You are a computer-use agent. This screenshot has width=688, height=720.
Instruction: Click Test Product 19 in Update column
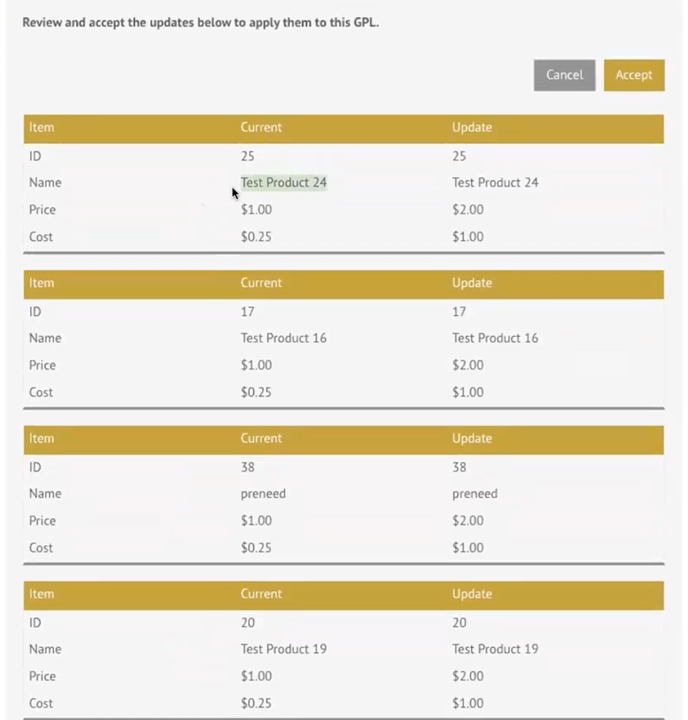point(495,649)
